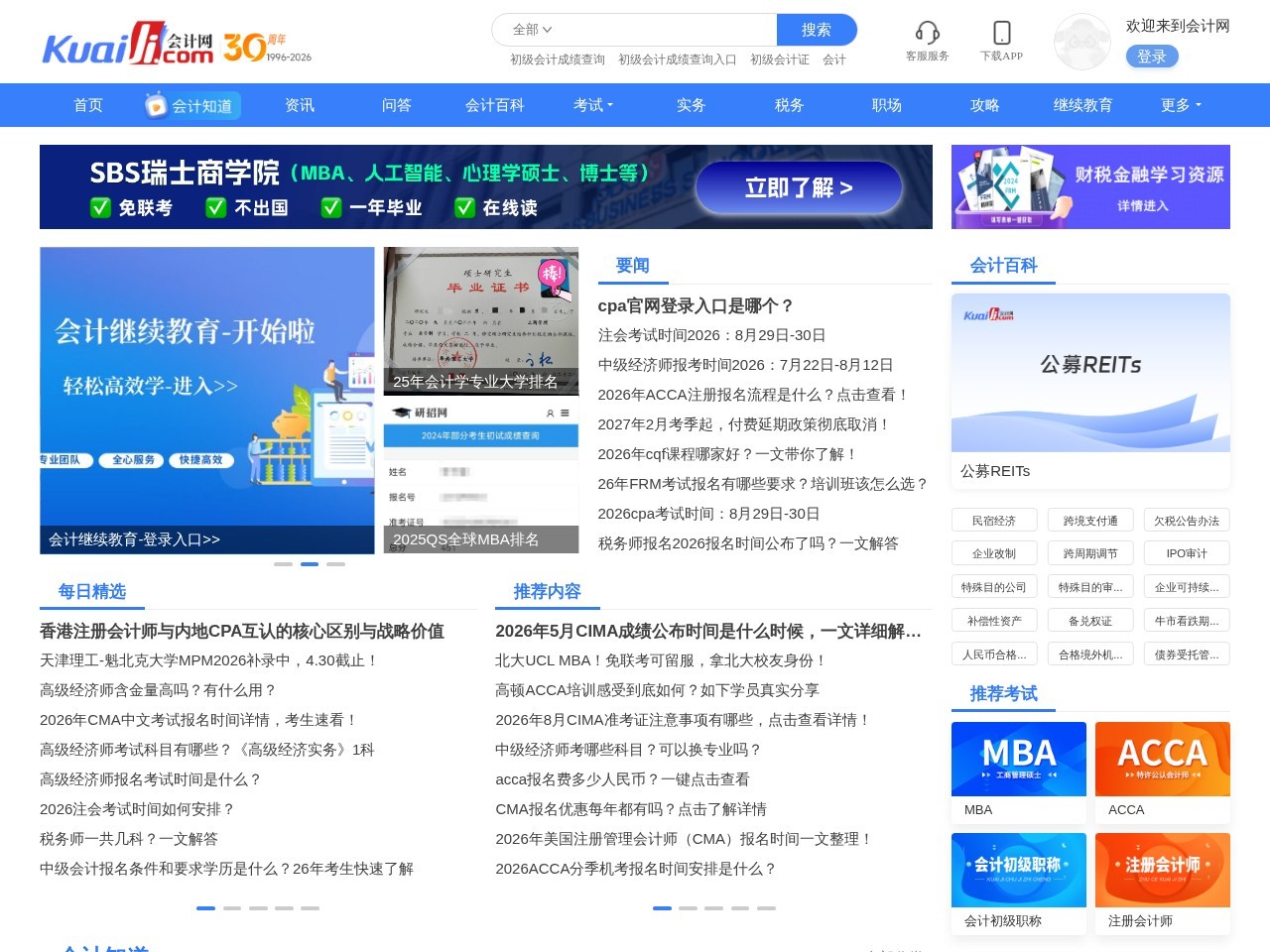The width and height of the screenshot is (1270, 952).
Task: Open the 客服服务 headset icon
Action: coord(926,32)
